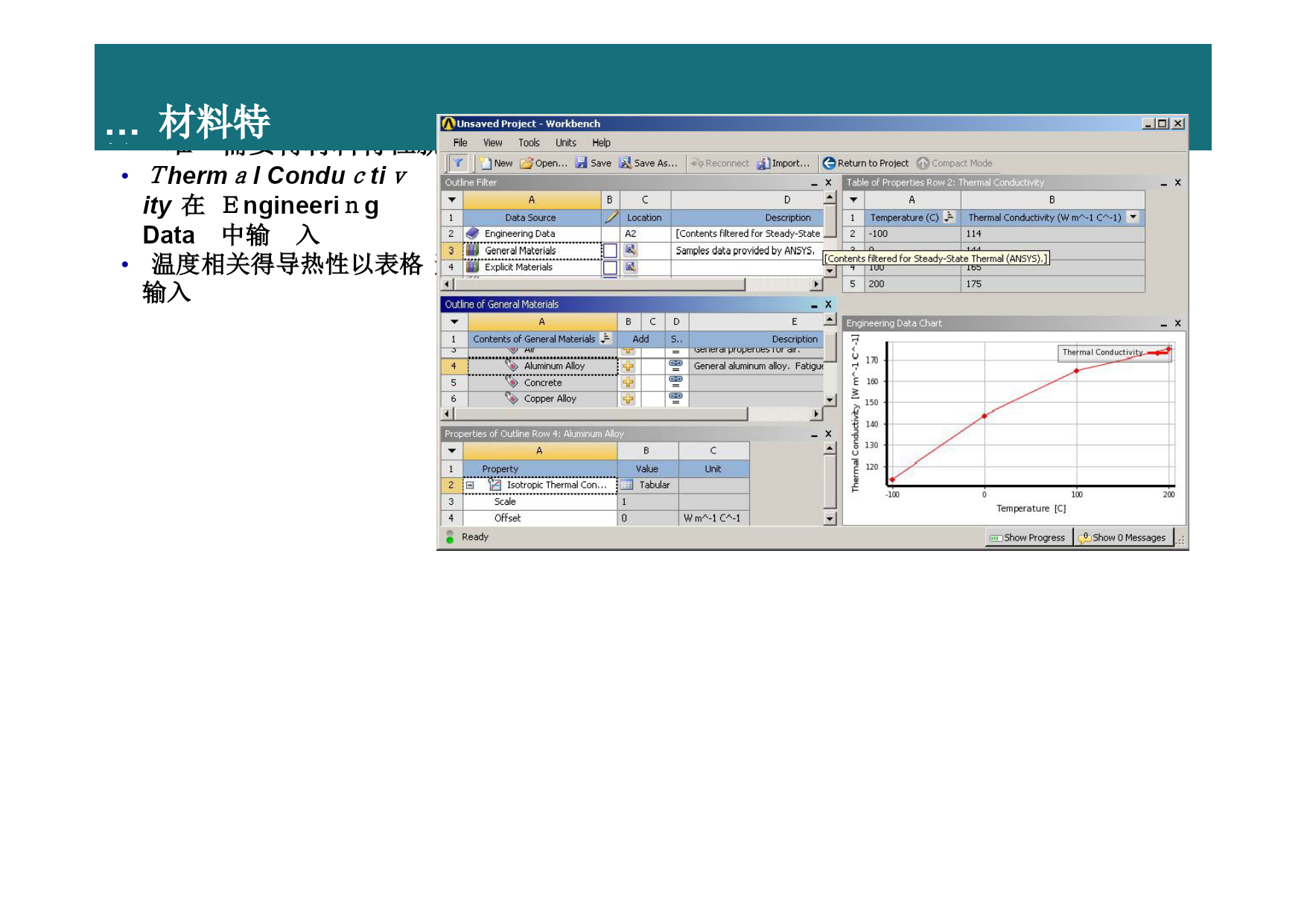Click the conductivity cell showing 175

(1052, 284)
